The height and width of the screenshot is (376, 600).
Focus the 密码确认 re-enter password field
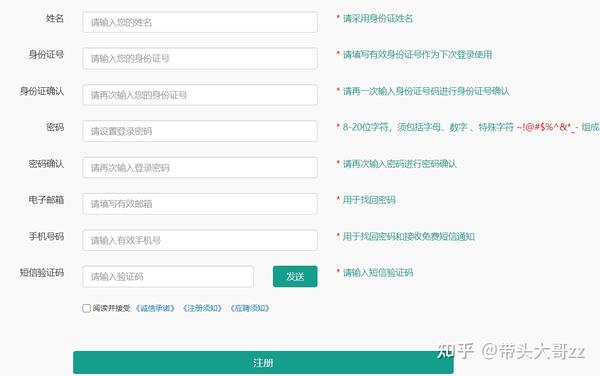[200, 168]
